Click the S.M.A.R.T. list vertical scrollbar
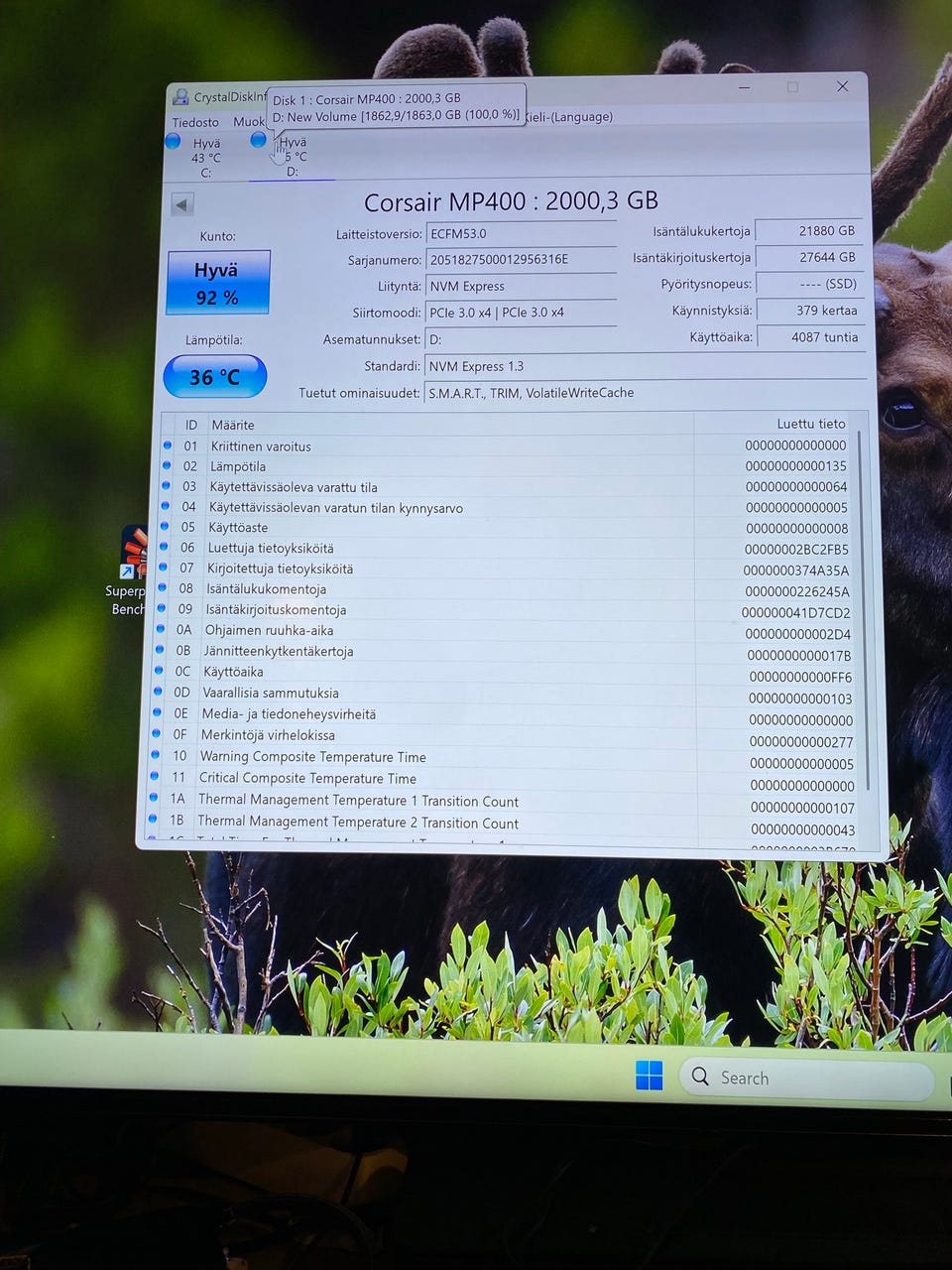Screen dimensions: 952x1270 pos(863,610)
